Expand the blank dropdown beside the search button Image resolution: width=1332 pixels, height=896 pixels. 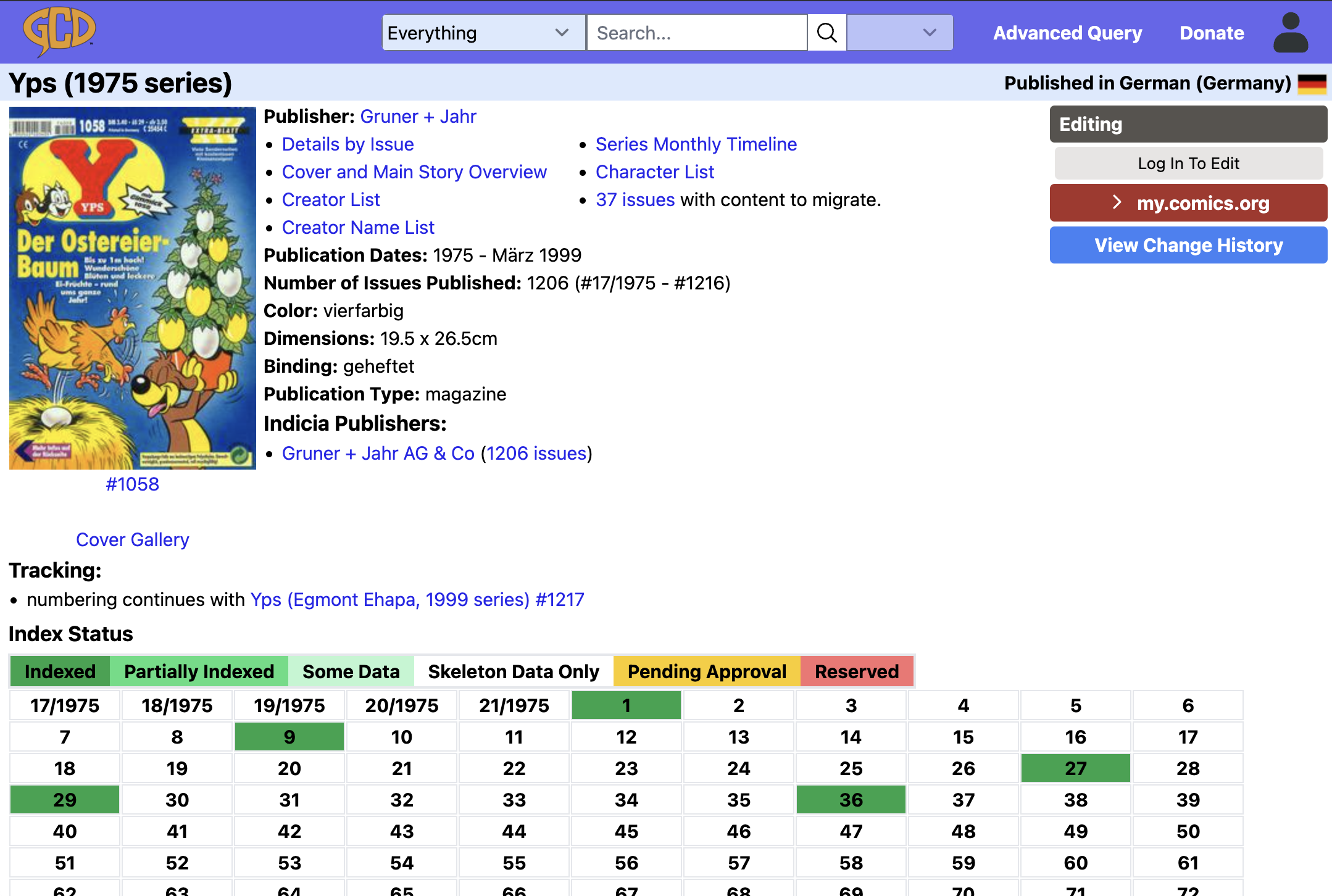pyautogui.click(x=899, y=33)
